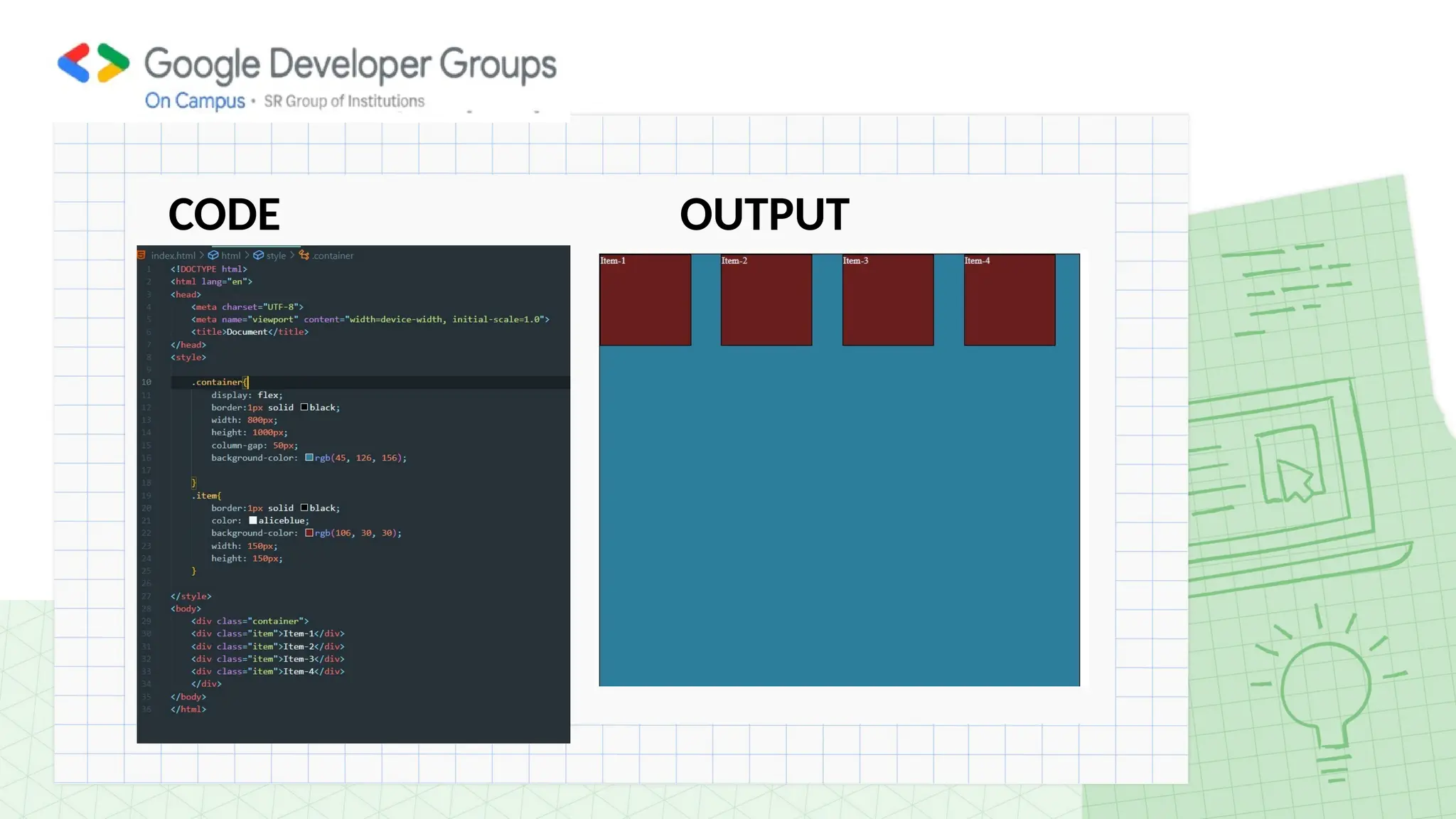This screenshot has height=819, width=1456.
Task: Open blue rgb(45, 126, 156) color swatch
Action: coord(309,458)
